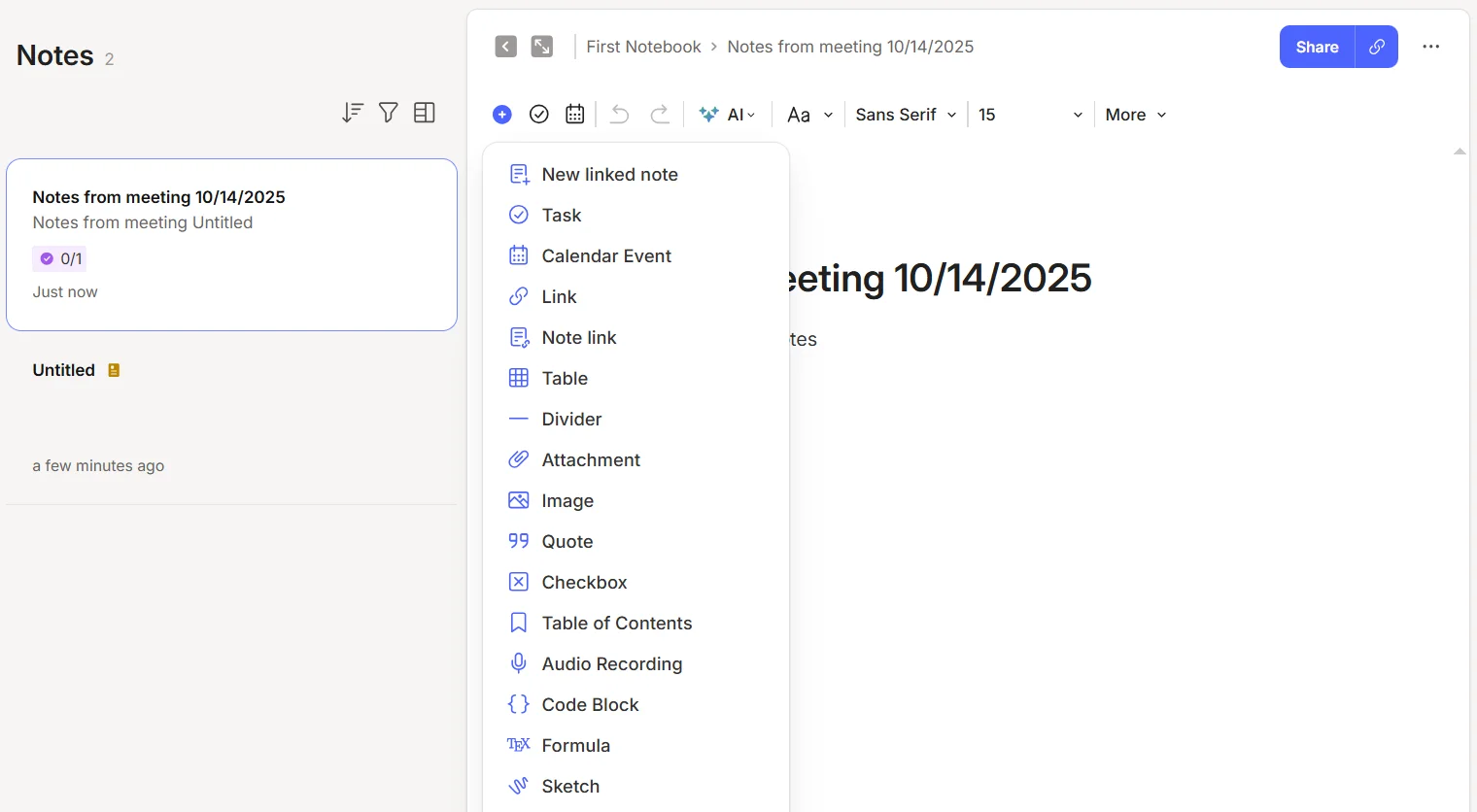
Task: Click the Share button
Action: coord(1317,46)
